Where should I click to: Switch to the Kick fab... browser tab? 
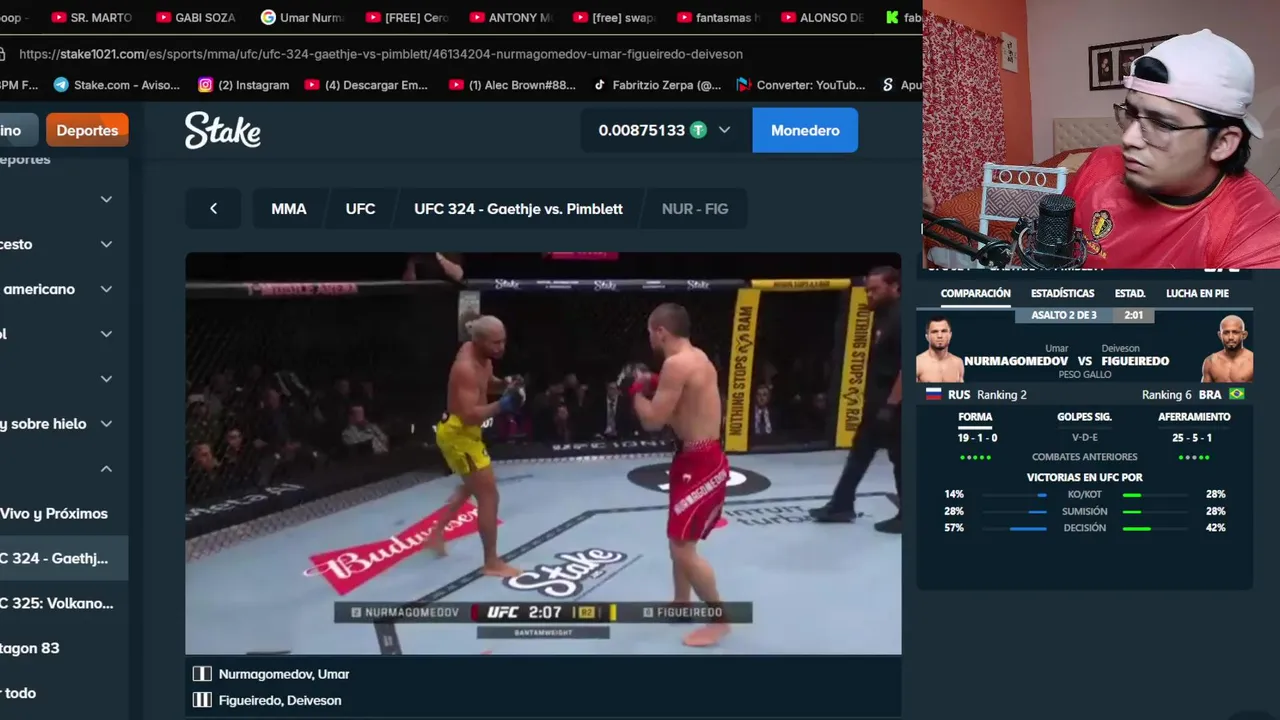[903, 17]
